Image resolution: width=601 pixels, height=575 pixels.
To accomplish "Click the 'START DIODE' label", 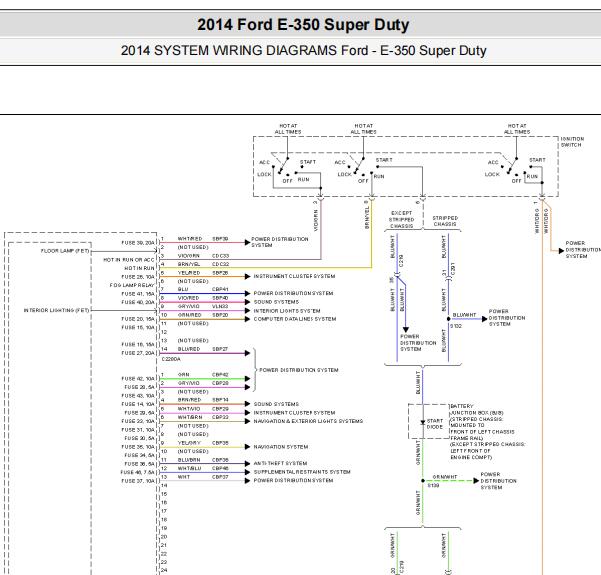I will (435, 424).
